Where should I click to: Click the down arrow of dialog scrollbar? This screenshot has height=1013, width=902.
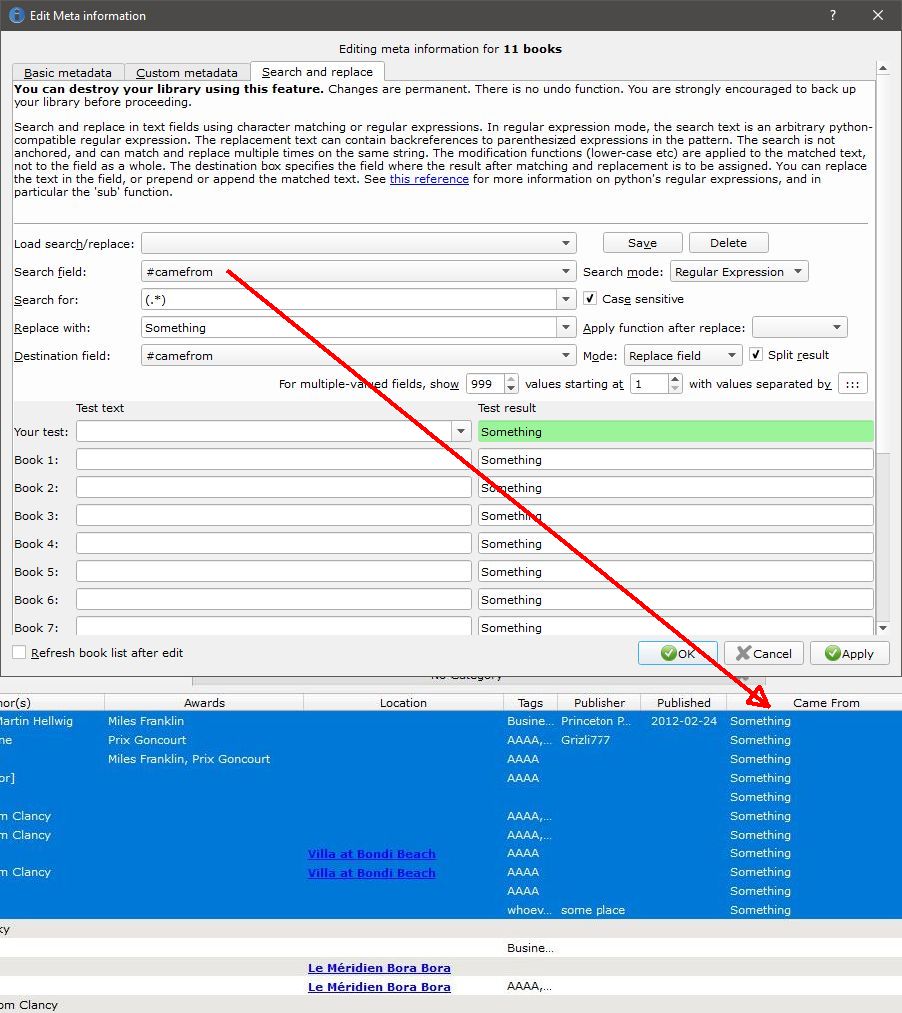(x=883, y=628)
